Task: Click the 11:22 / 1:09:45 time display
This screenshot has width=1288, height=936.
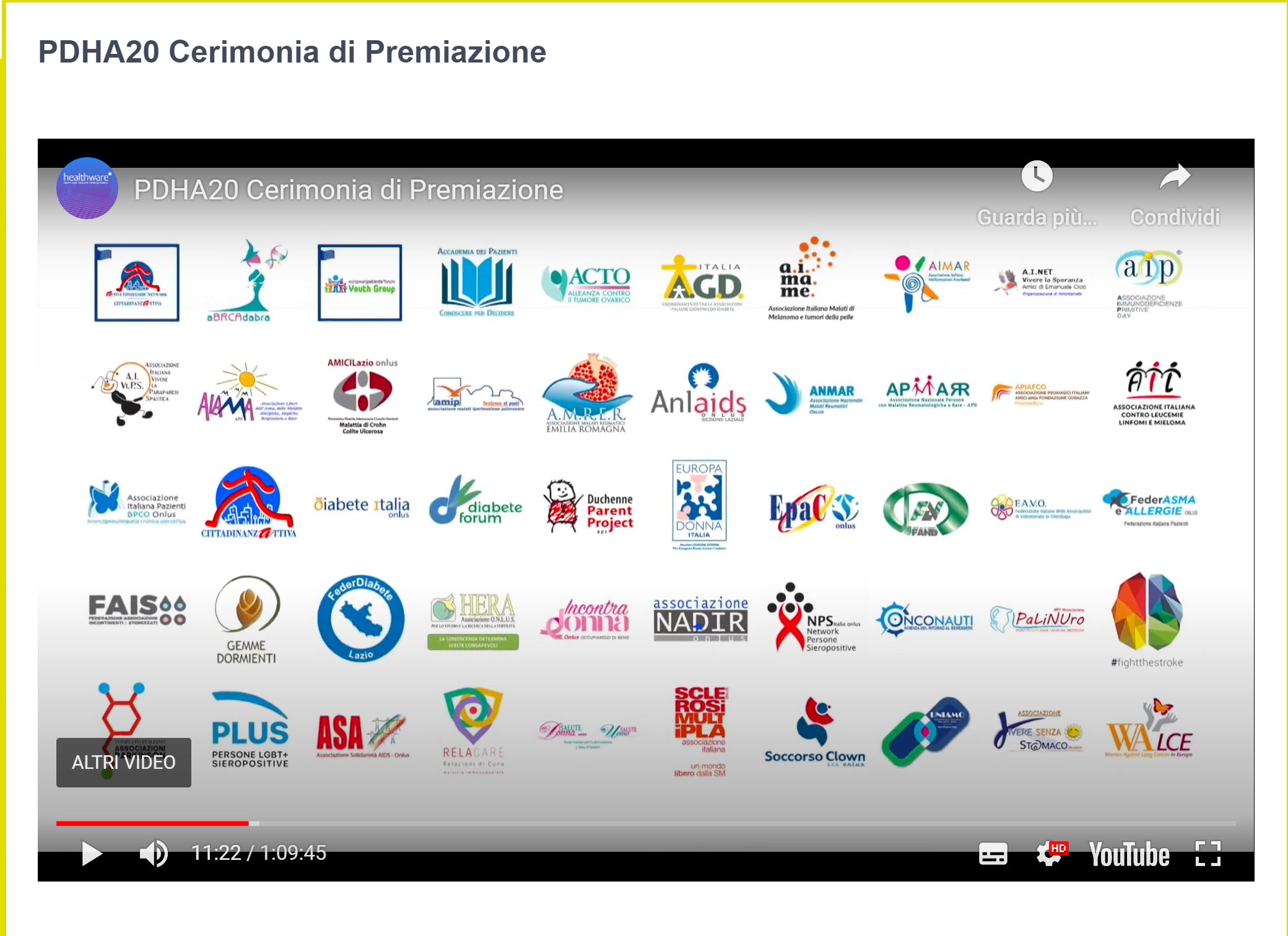Action: pos(259,853)
